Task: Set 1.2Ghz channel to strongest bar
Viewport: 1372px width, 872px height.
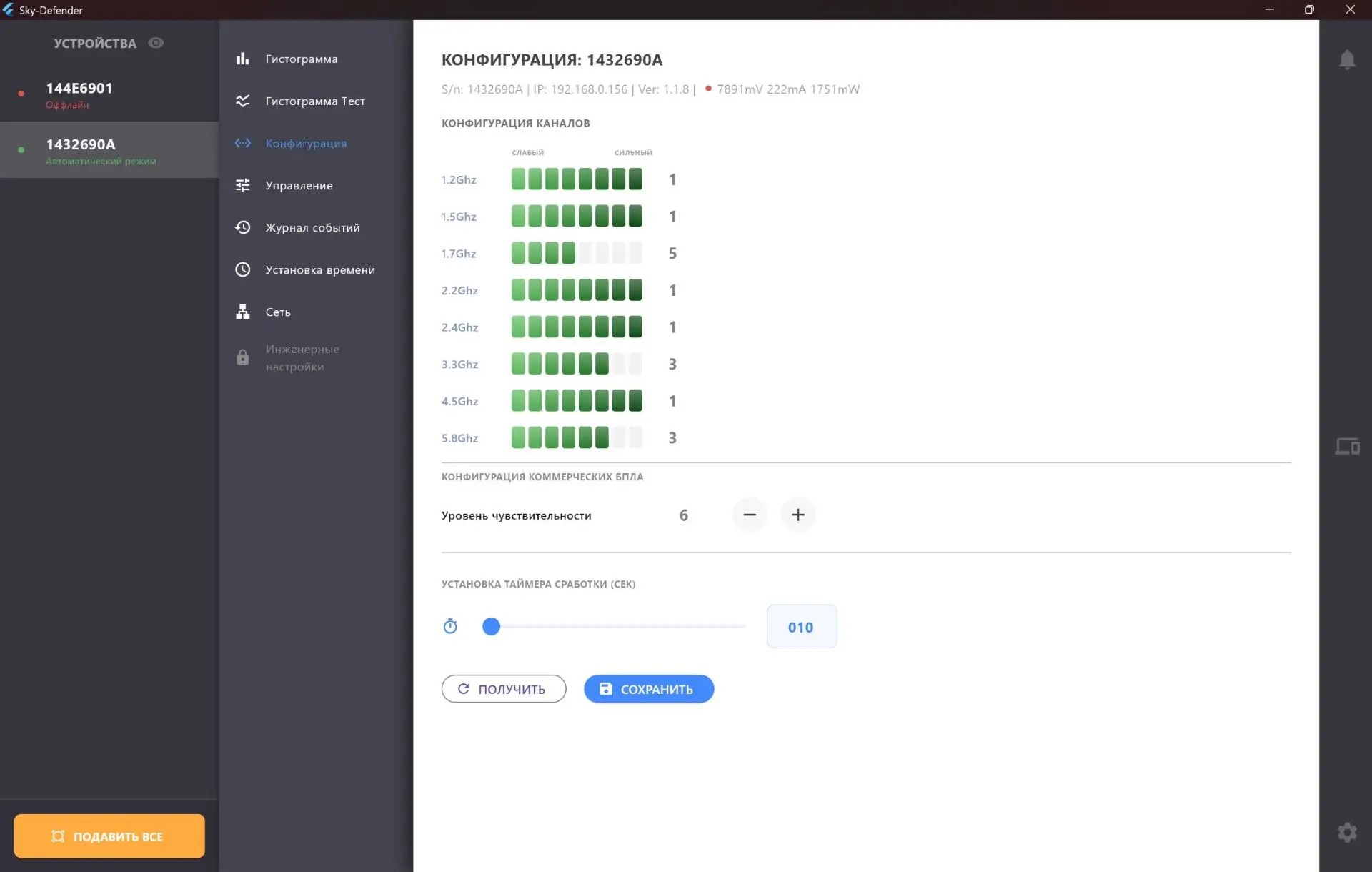Action: click(x=635, y=179)
